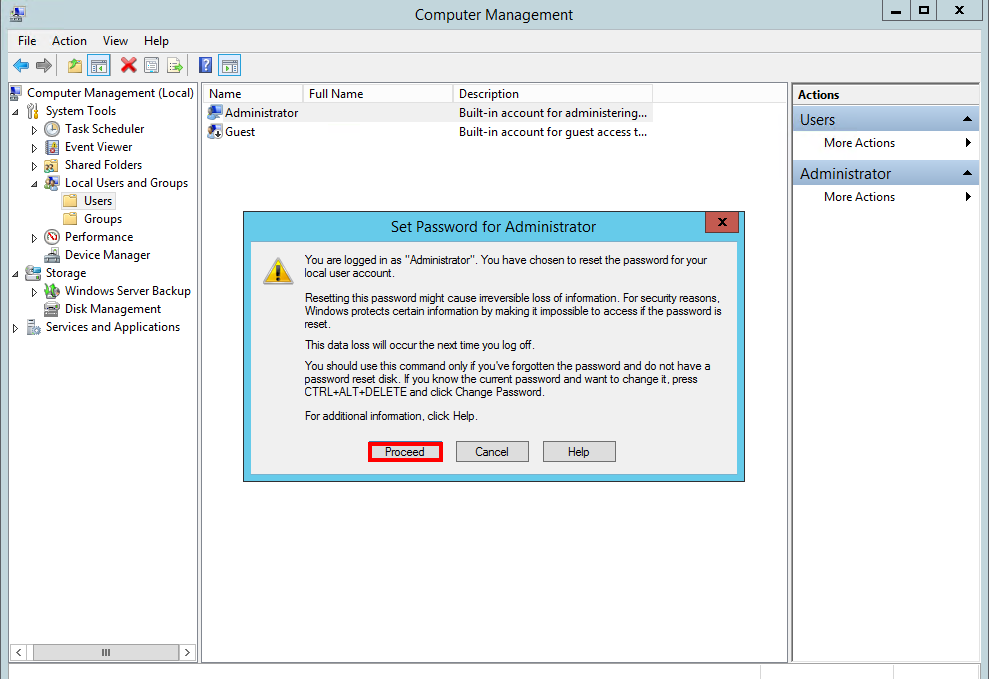Click "Built-in account for administering..." description
Viewport: 989px width, 679px height.
[x=553, y=113]
